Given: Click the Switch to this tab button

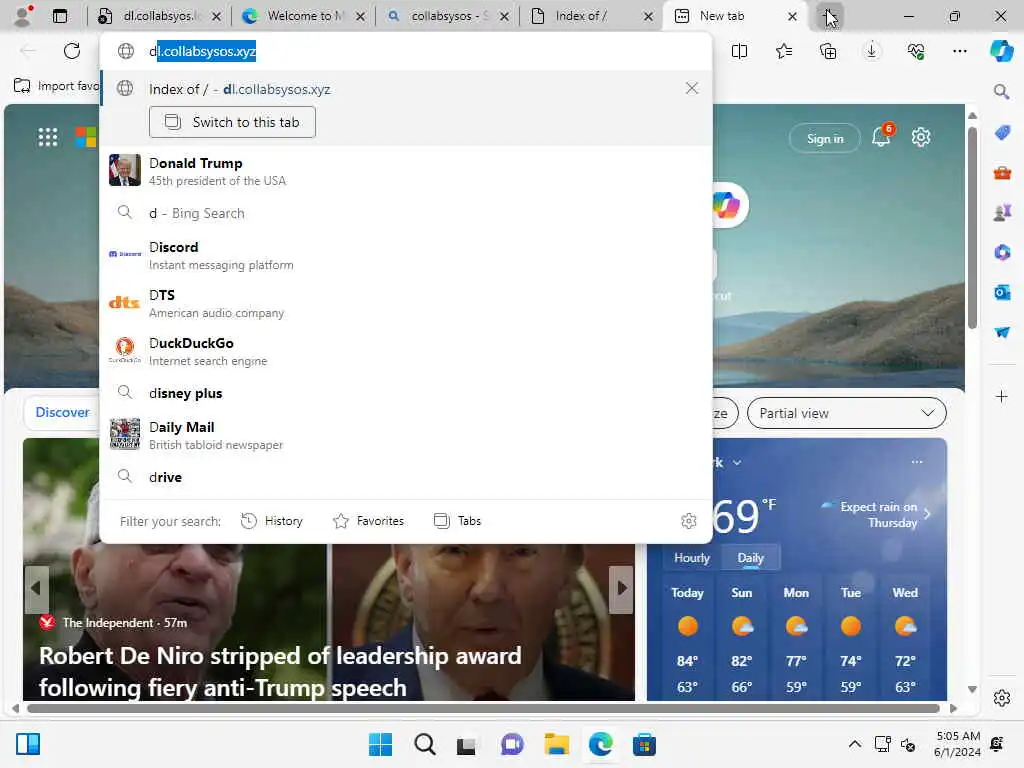Looking at the screenshot, I should [232, 122].
